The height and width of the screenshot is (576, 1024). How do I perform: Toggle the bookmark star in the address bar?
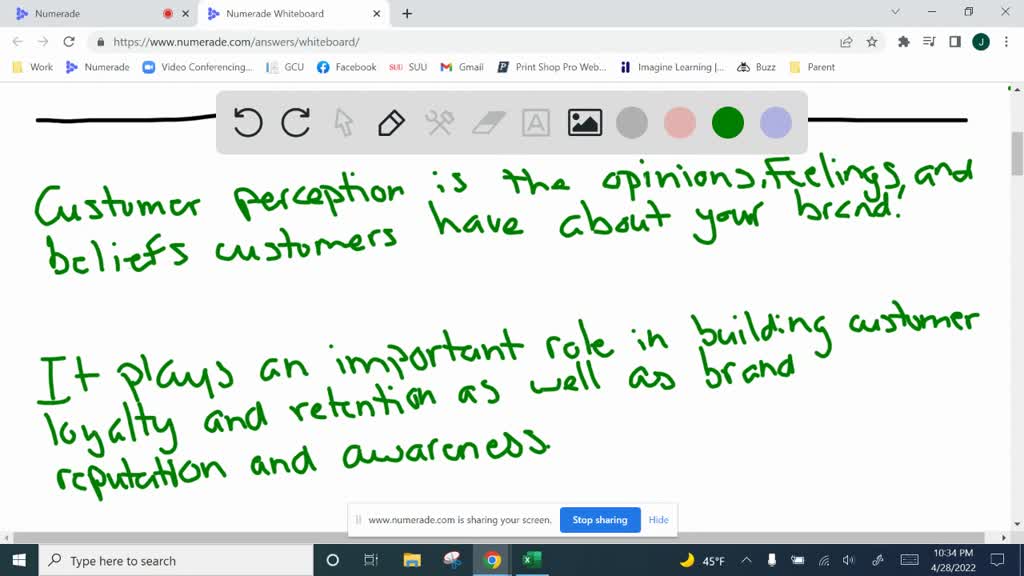[872, 44]
